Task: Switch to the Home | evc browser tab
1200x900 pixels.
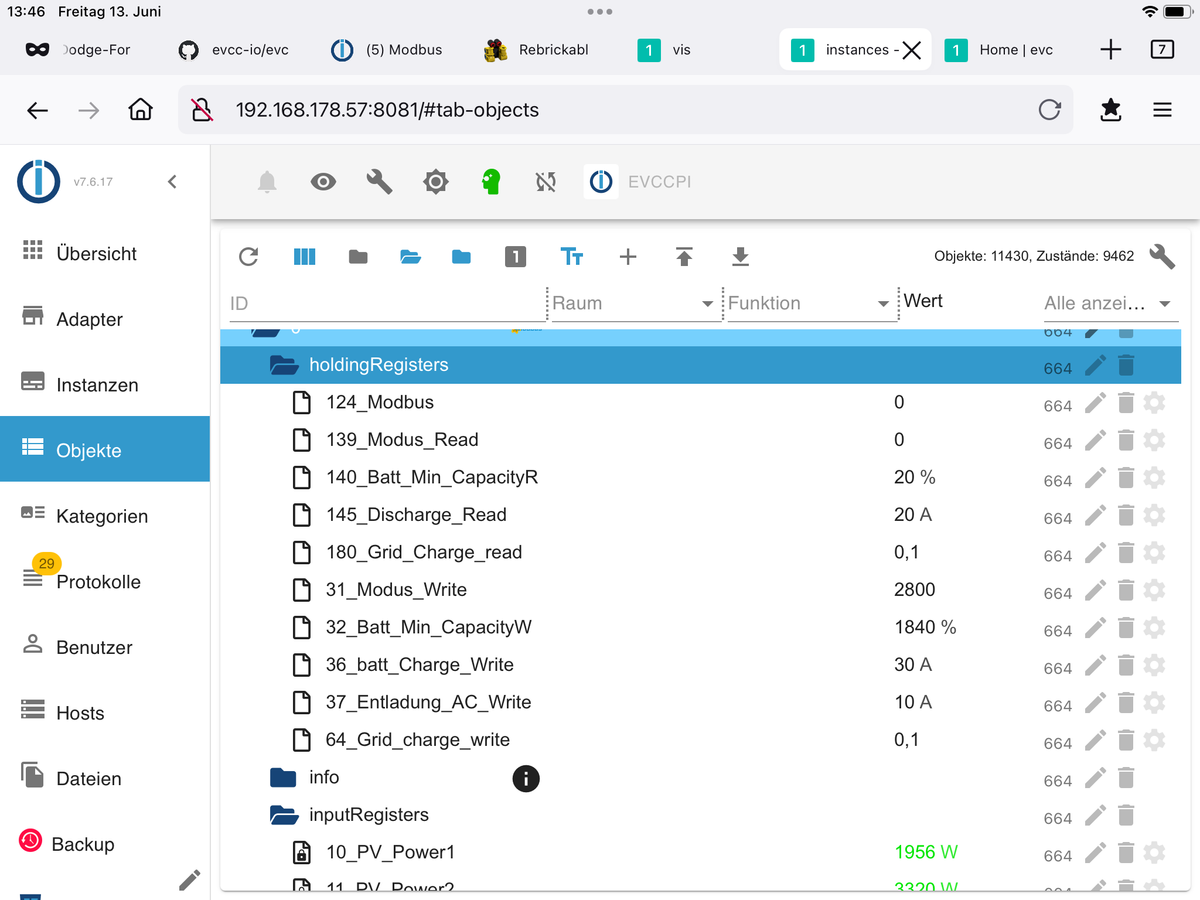Action: pos(1000,50)
